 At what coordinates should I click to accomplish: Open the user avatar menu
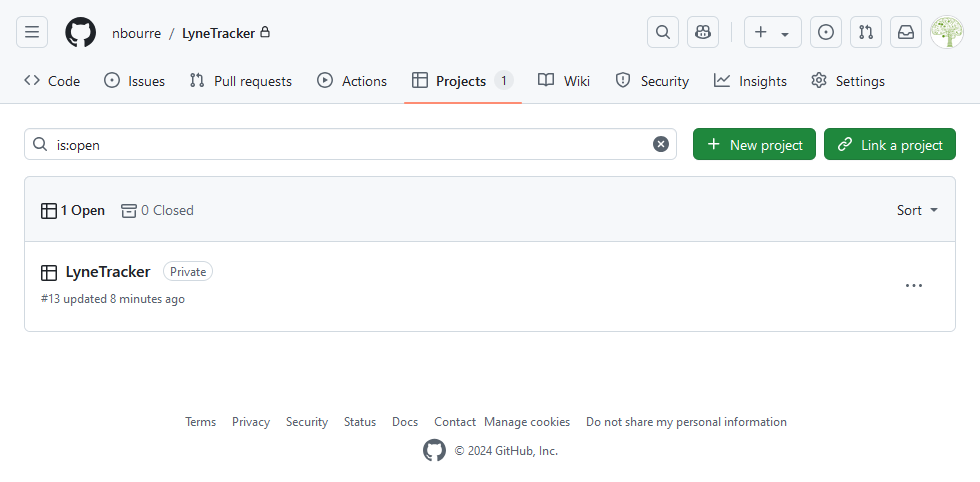(946, 33)
